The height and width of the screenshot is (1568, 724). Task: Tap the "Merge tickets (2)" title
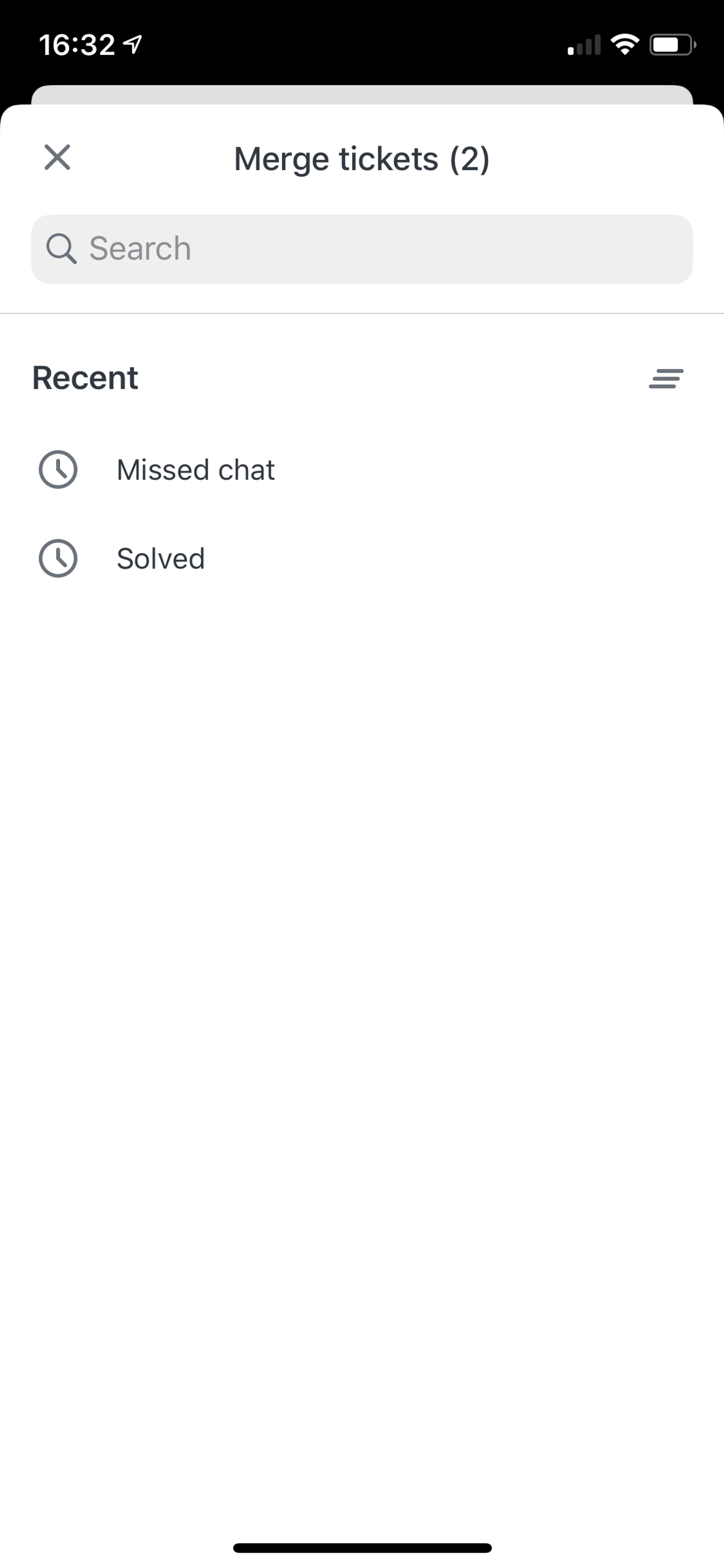tap(362, 159)
